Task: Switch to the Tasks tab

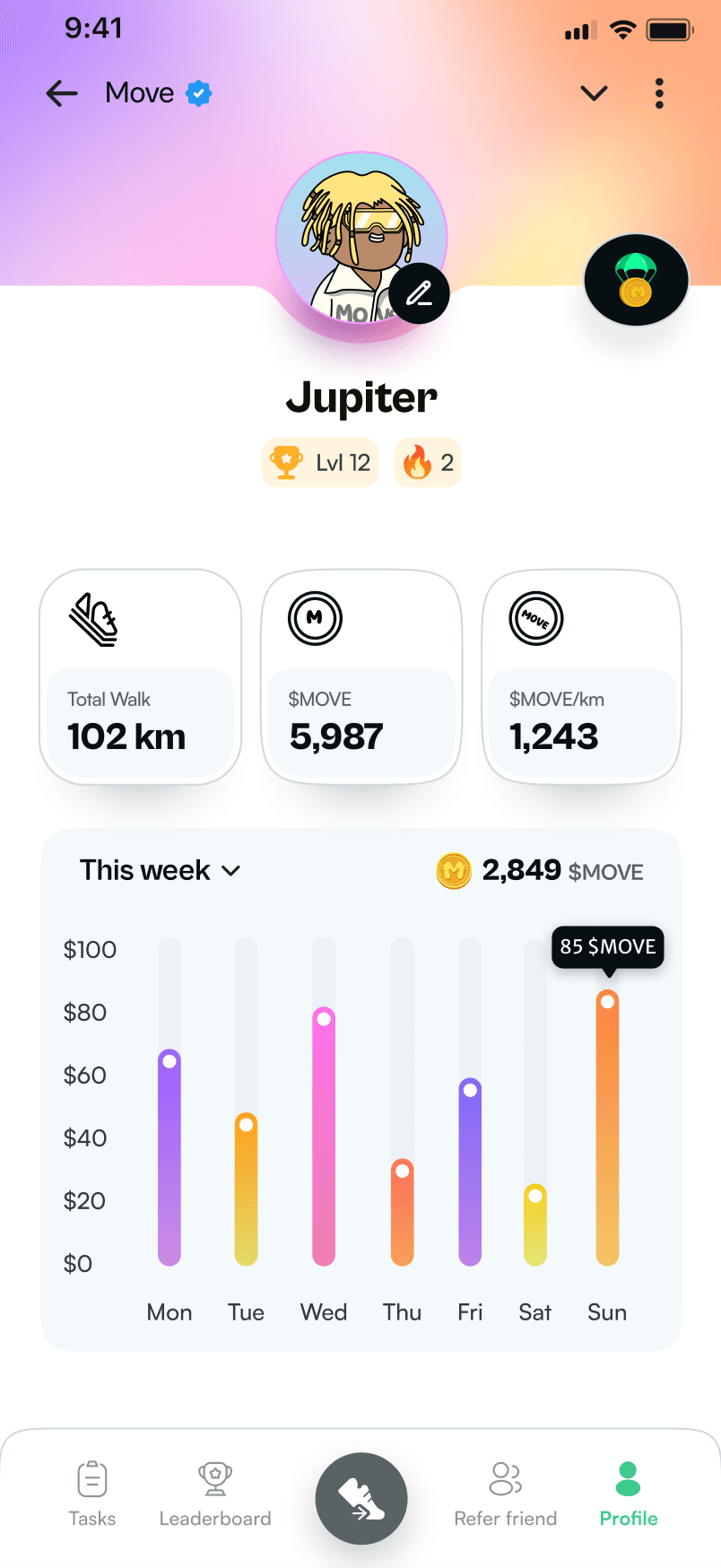Action: (92, 1494)
